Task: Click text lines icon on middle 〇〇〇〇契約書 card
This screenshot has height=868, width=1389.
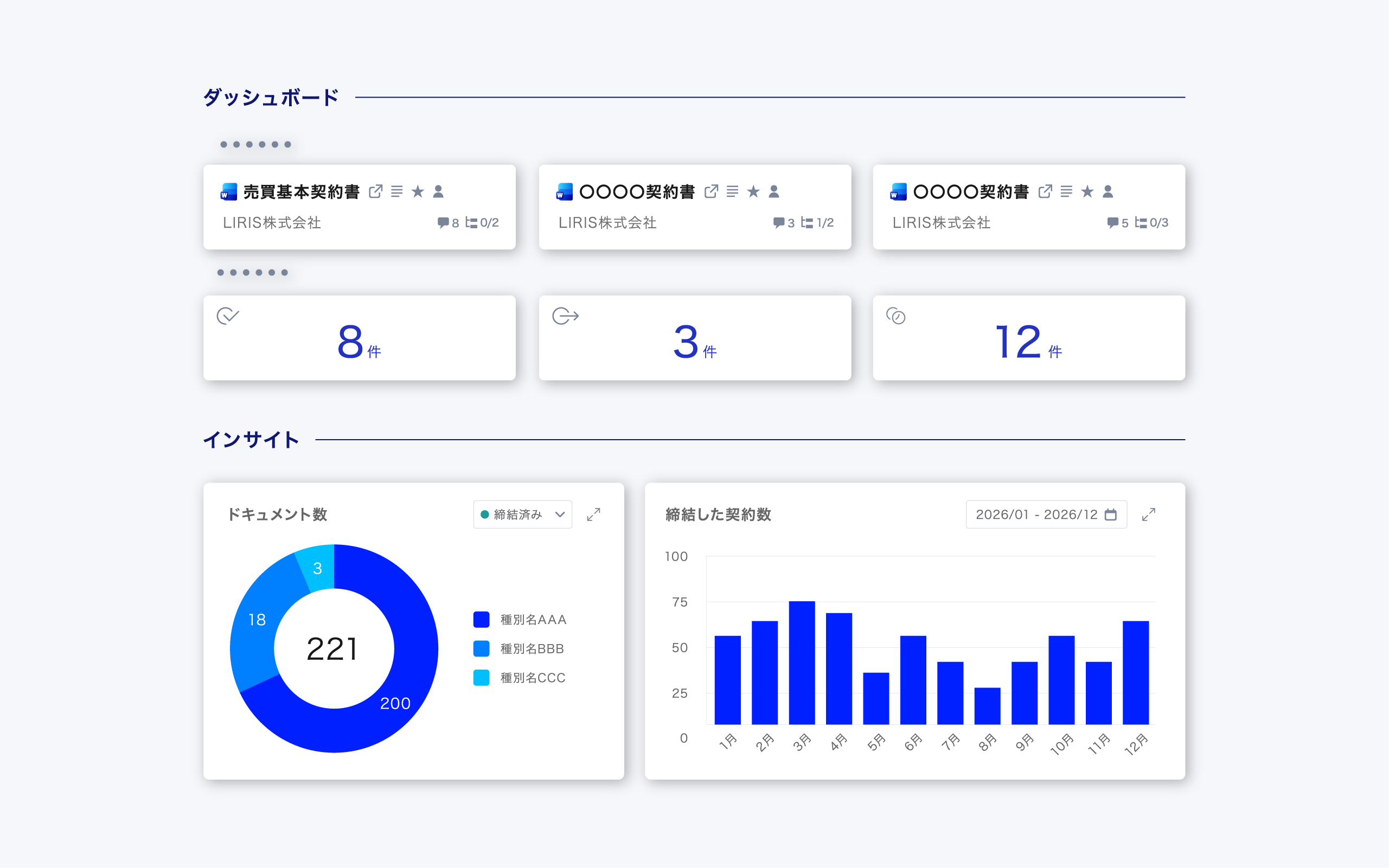Action: [x=732, y=191]
